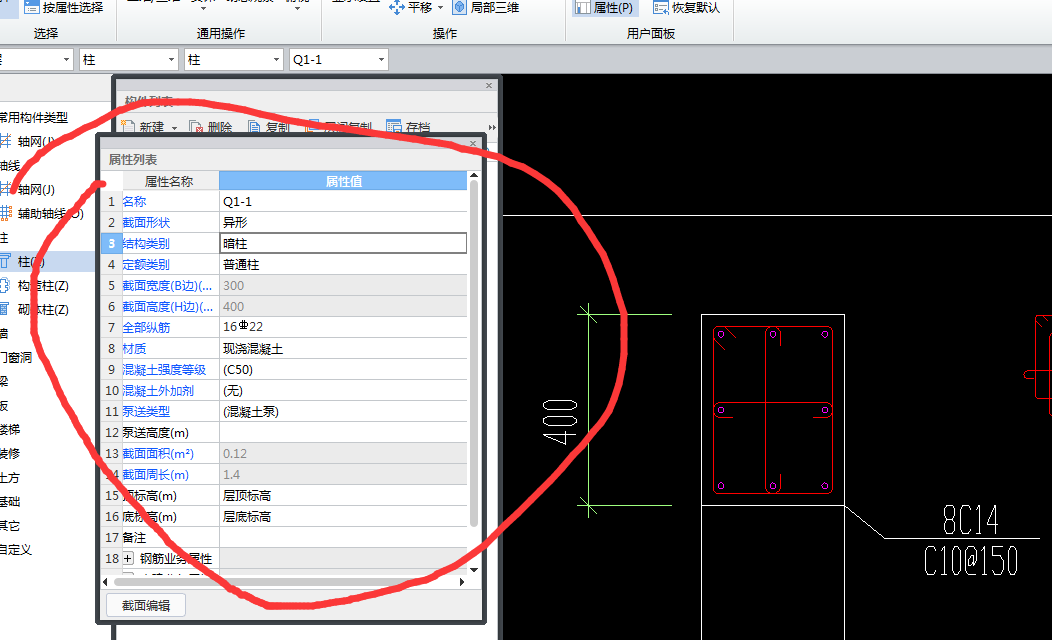Click the empty 备注 value cell
1052x640 pixels.
pos(343,537)
